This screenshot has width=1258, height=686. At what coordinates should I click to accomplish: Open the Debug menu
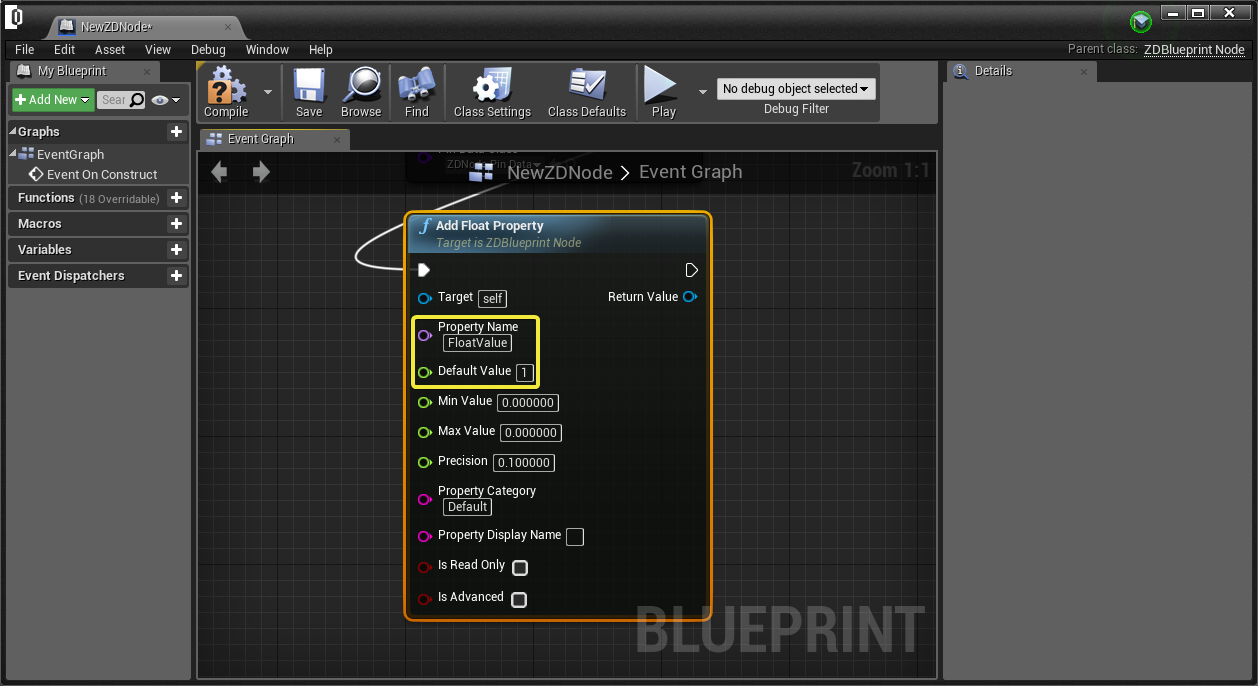208,49
